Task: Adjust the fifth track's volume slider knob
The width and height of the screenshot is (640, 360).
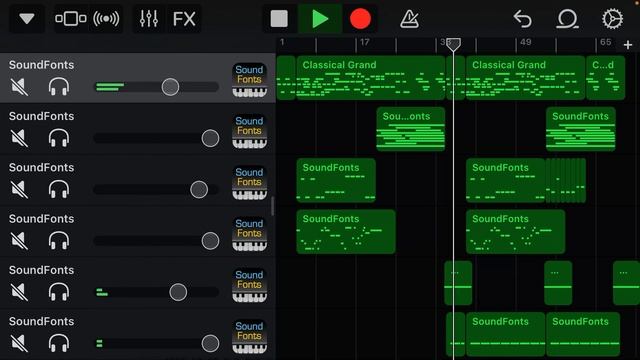Action: point(178,292)
